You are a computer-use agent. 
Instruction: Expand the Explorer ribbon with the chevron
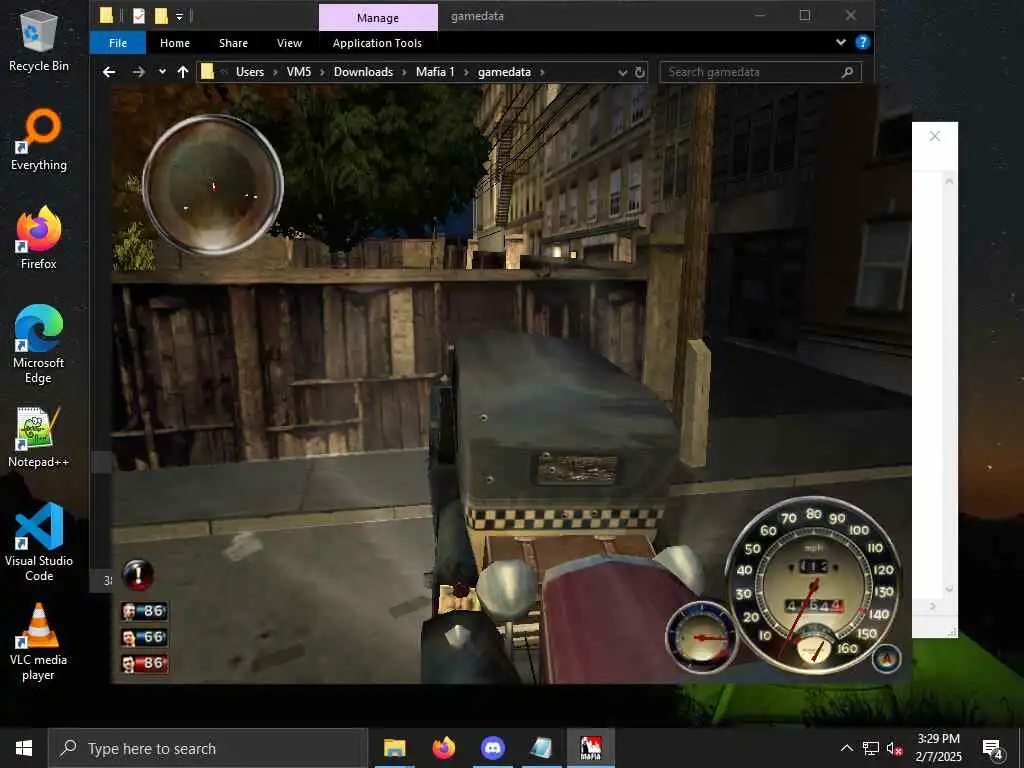[841, 42]
